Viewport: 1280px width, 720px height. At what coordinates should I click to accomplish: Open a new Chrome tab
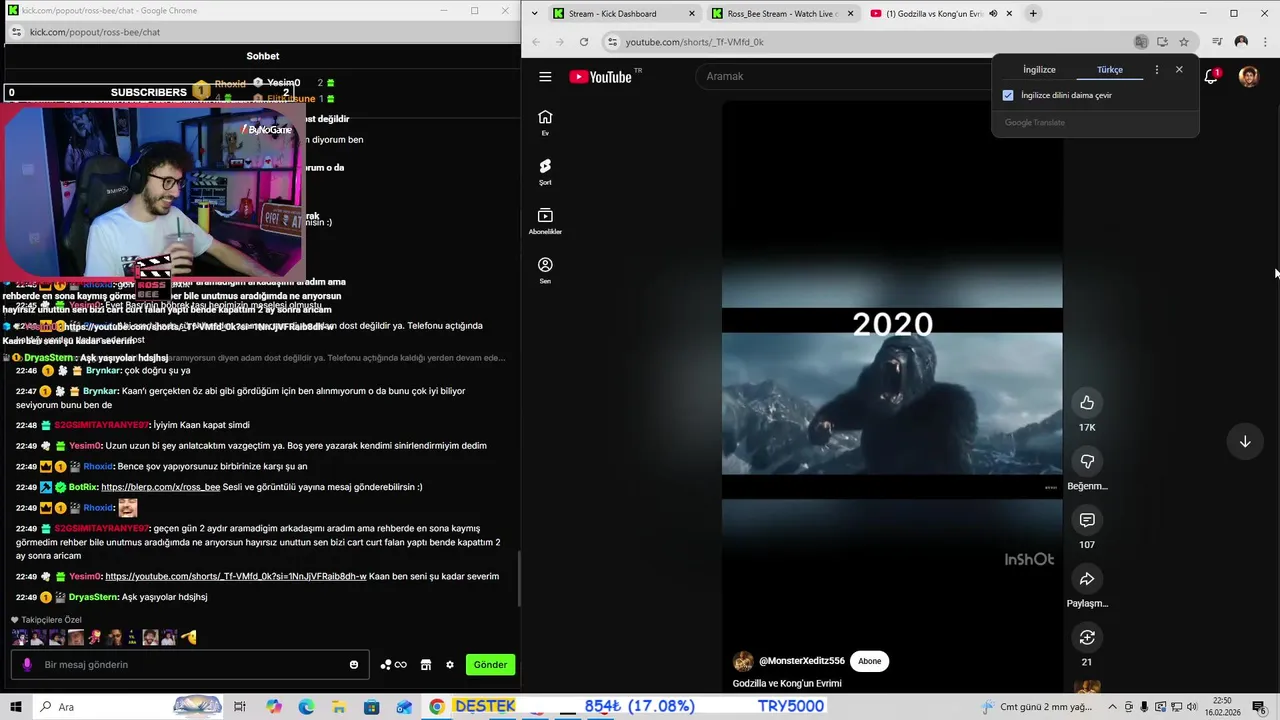tap(1033, 14)
